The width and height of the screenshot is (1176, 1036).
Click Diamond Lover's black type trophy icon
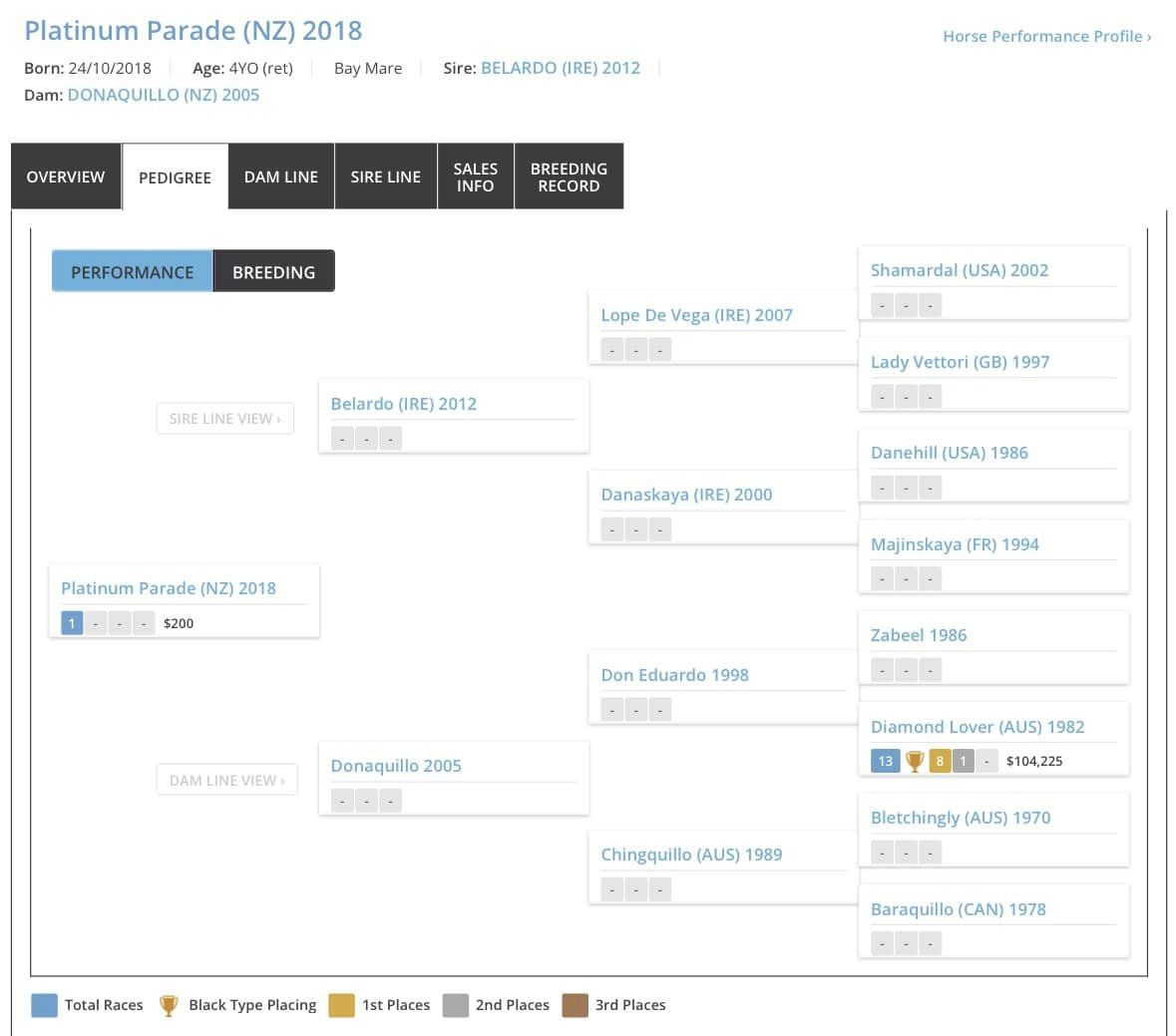[x=915, y=762]
